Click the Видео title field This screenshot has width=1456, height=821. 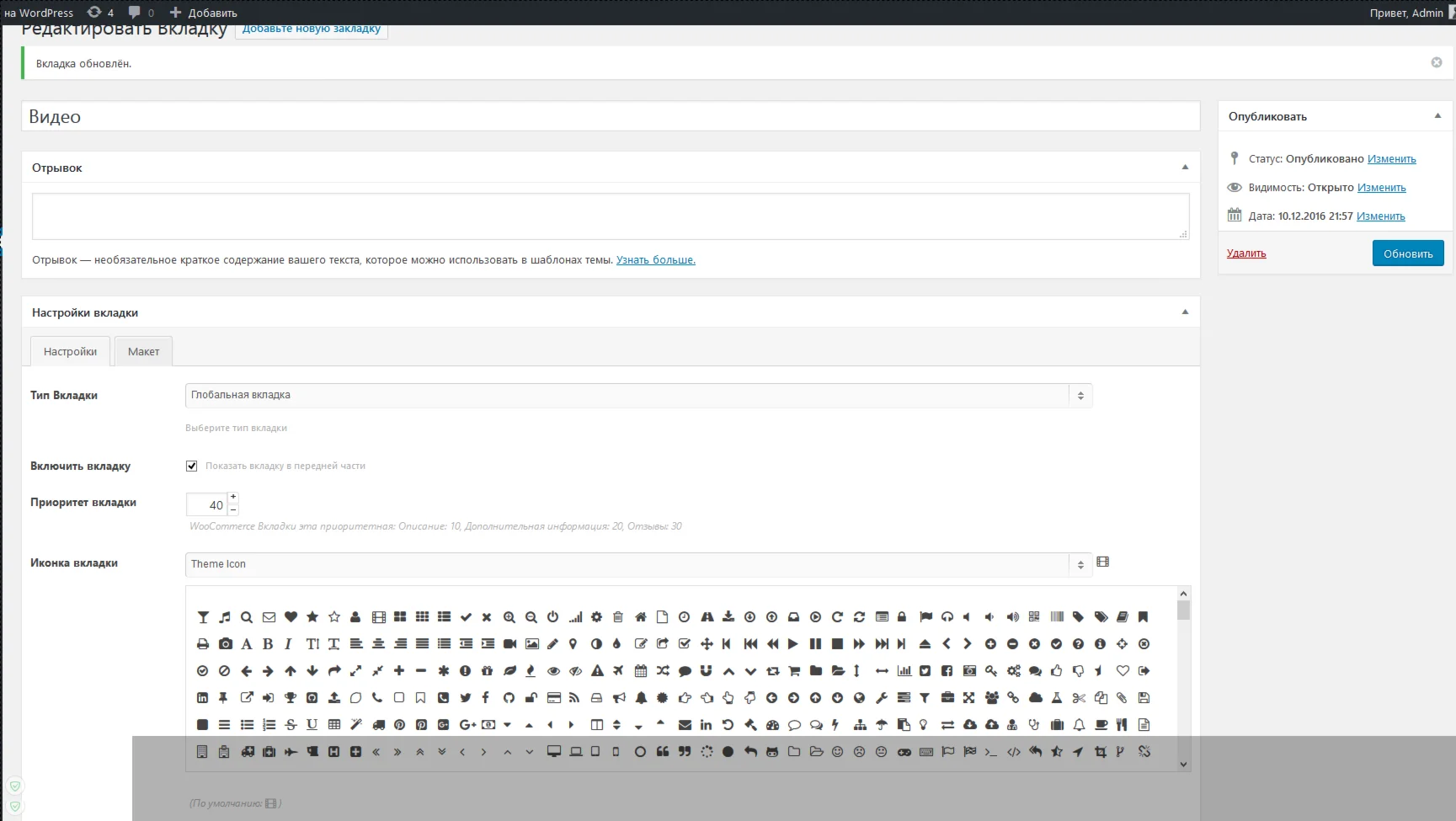pos(611,116)
